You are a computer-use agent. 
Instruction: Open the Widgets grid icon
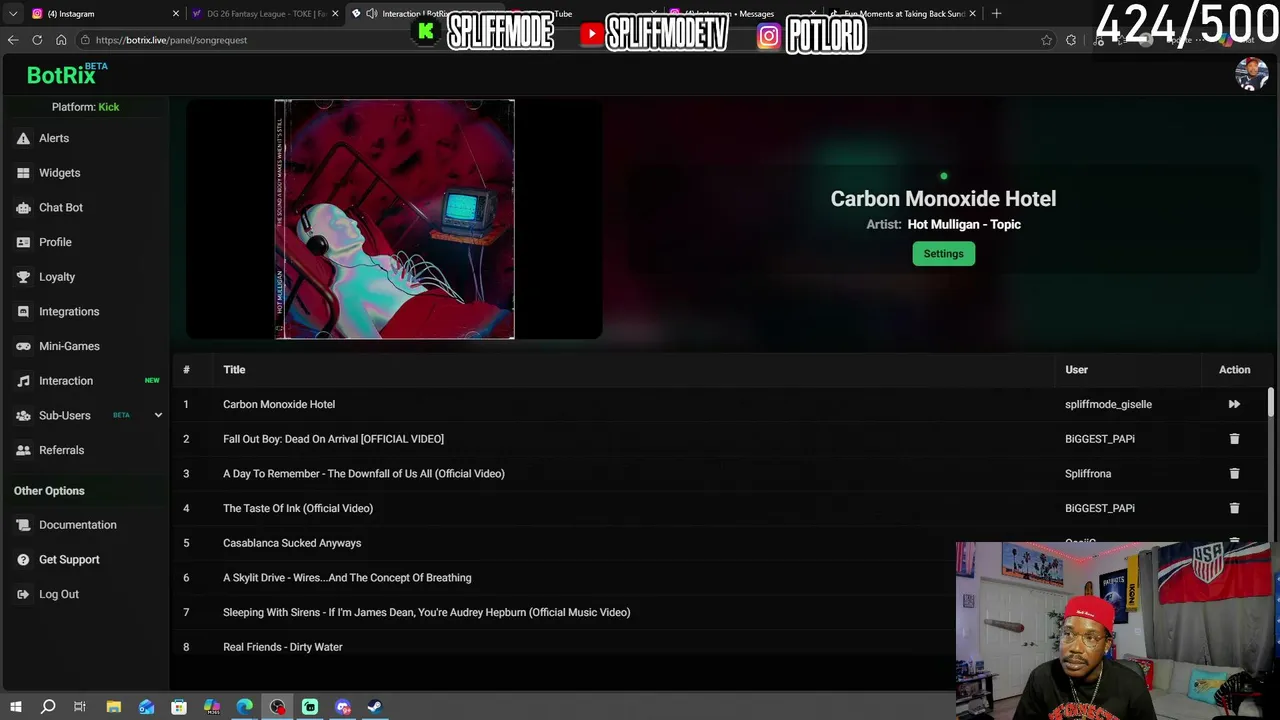tap(23, 173)
